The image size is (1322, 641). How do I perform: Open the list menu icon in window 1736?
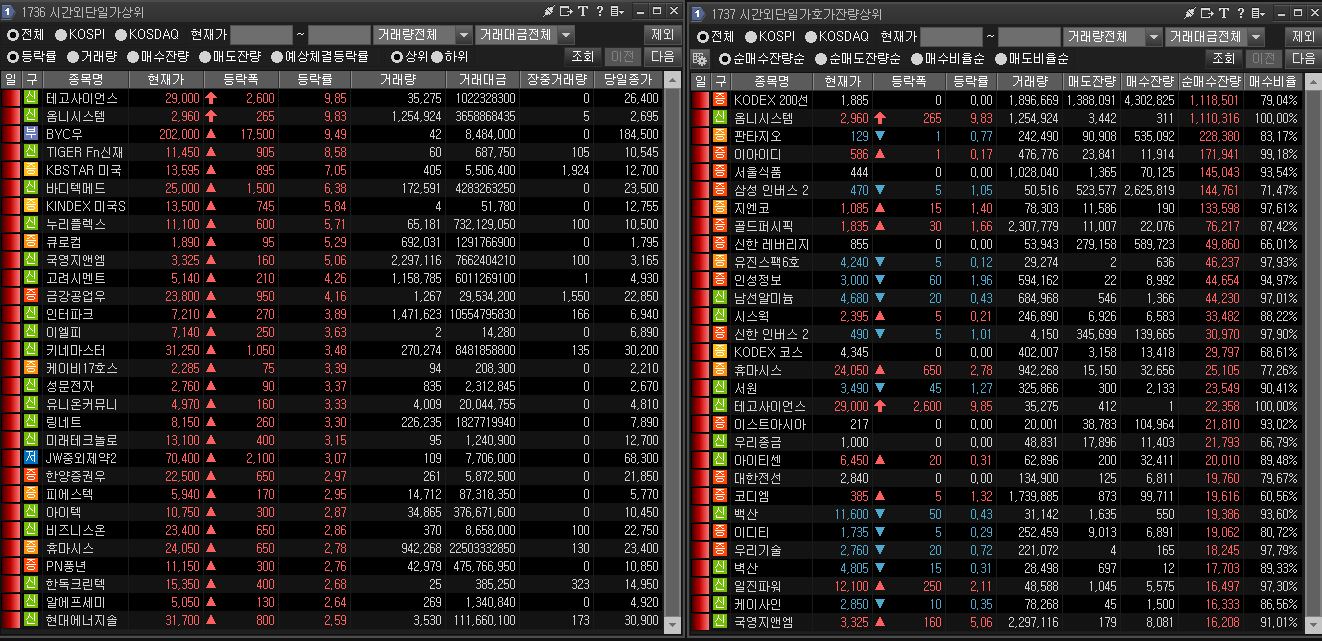point(615,12)
